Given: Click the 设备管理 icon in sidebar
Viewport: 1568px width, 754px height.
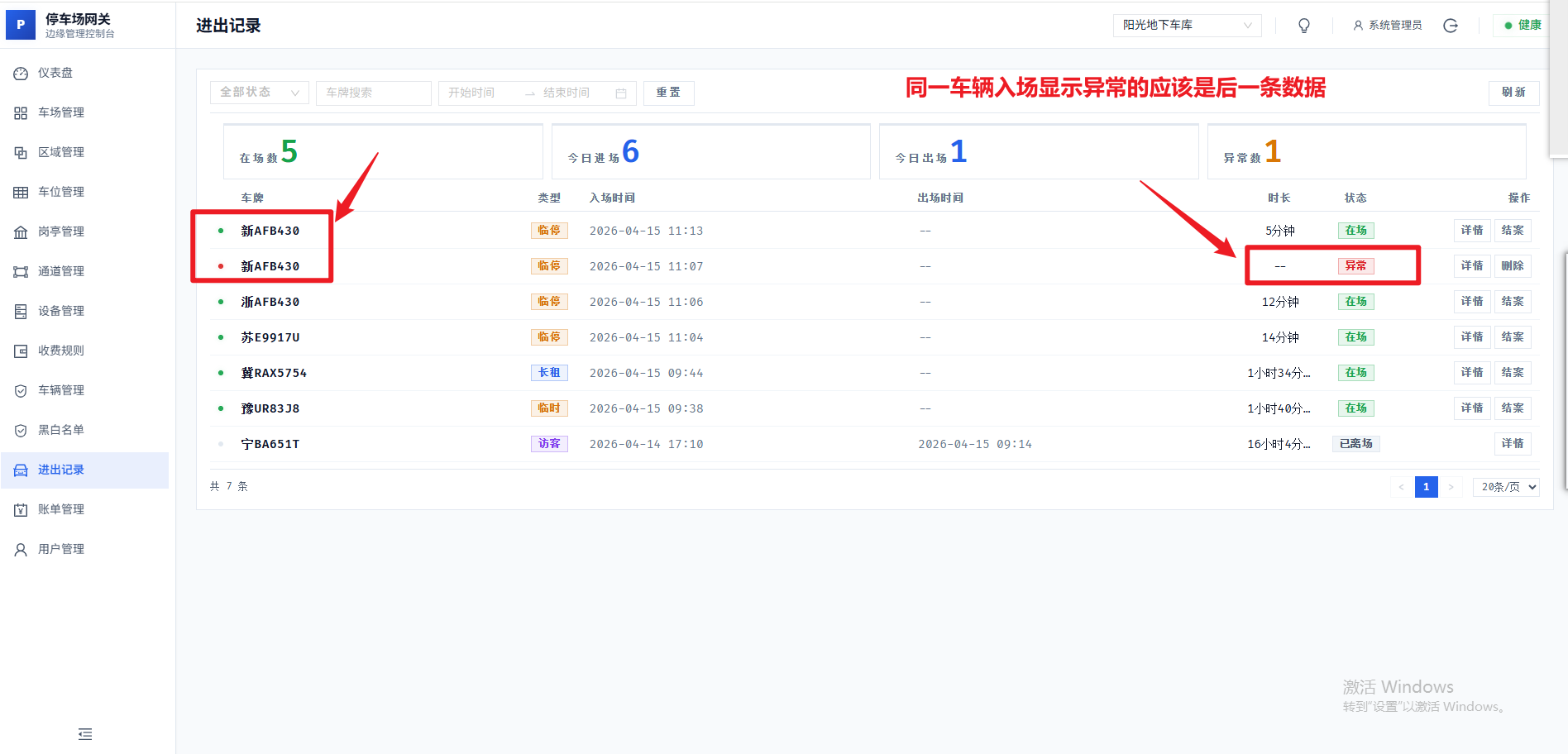Looking at the screenshot, I should click(x=21, y=312).
